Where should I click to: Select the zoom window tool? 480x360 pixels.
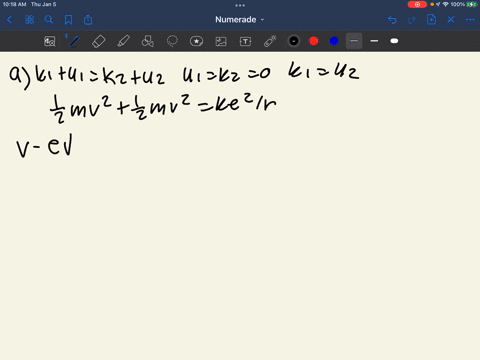point(50,41)
